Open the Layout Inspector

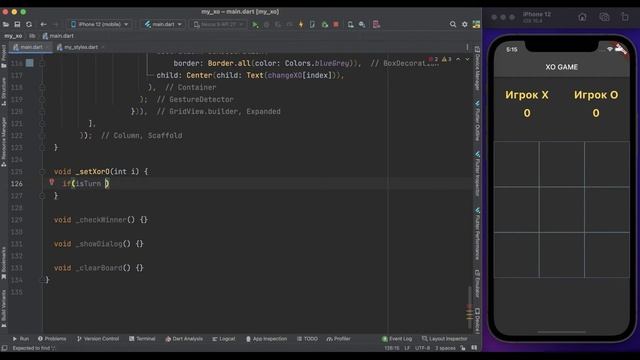[444, 339]
